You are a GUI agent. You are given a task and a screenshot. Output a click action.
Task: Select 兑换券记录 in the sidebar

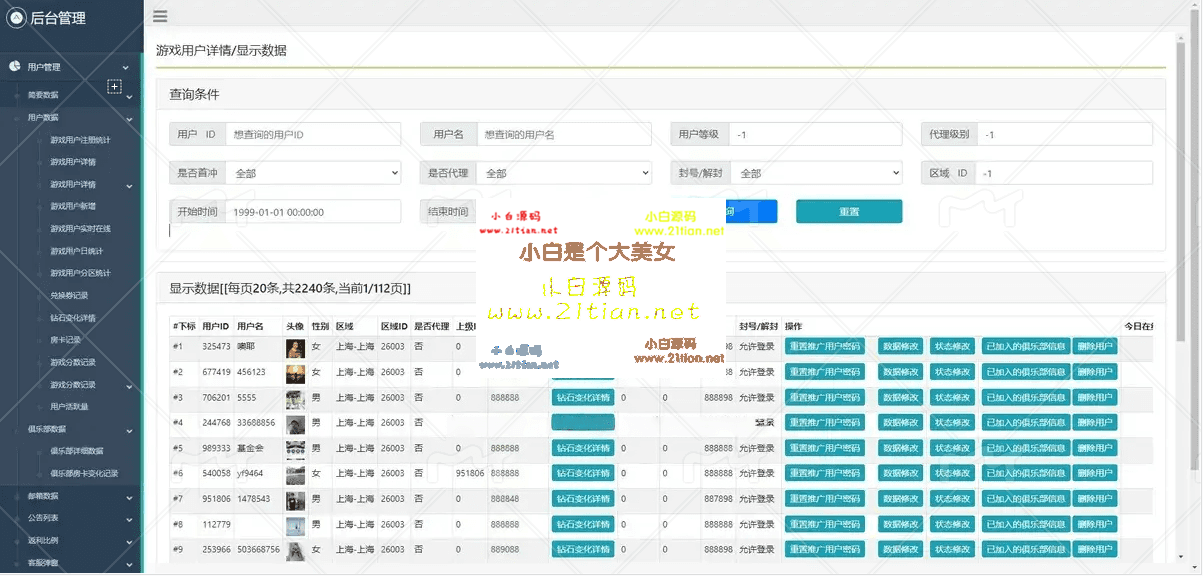click(66, 294)
